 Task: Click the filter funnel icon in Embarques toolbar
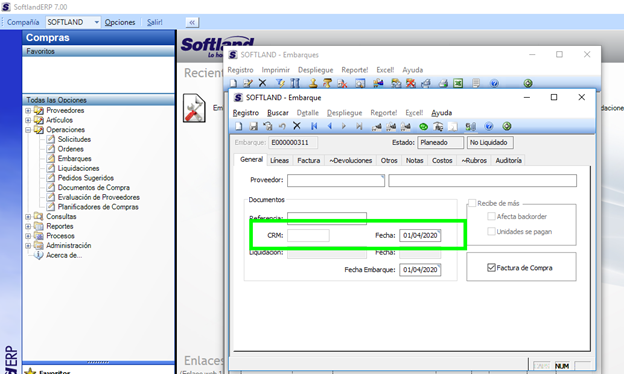(x=280, y=83)
